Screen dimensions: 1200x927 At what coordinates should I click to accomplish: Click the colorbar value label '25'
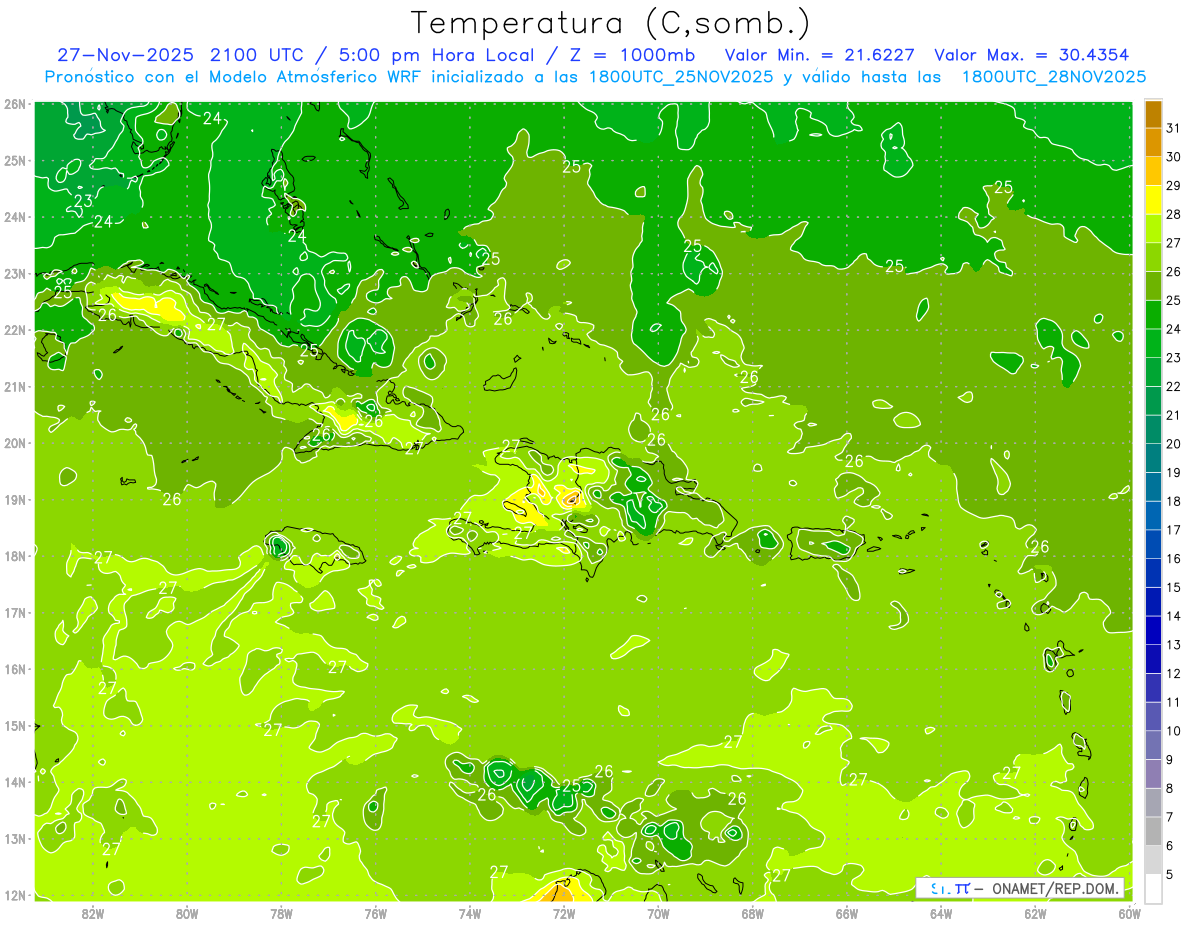[1173, 300]
